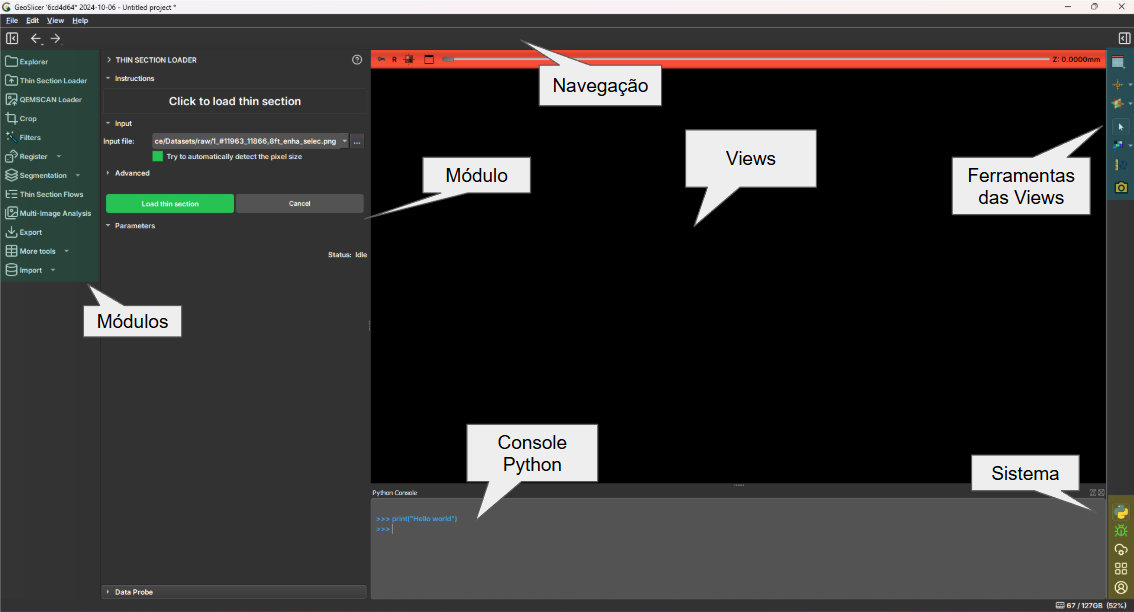The height and width of the screenshot is (612, 1134).
Task: Open the Input file path dropdown
Action: click(x=345, y=141)
